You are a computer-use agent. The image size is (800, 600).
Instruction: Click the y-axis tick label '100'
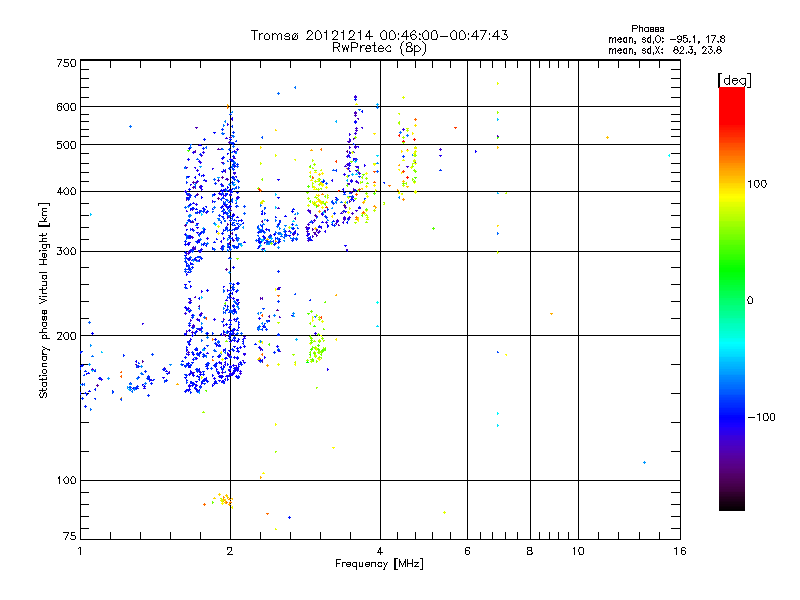[x=66, y=480]
